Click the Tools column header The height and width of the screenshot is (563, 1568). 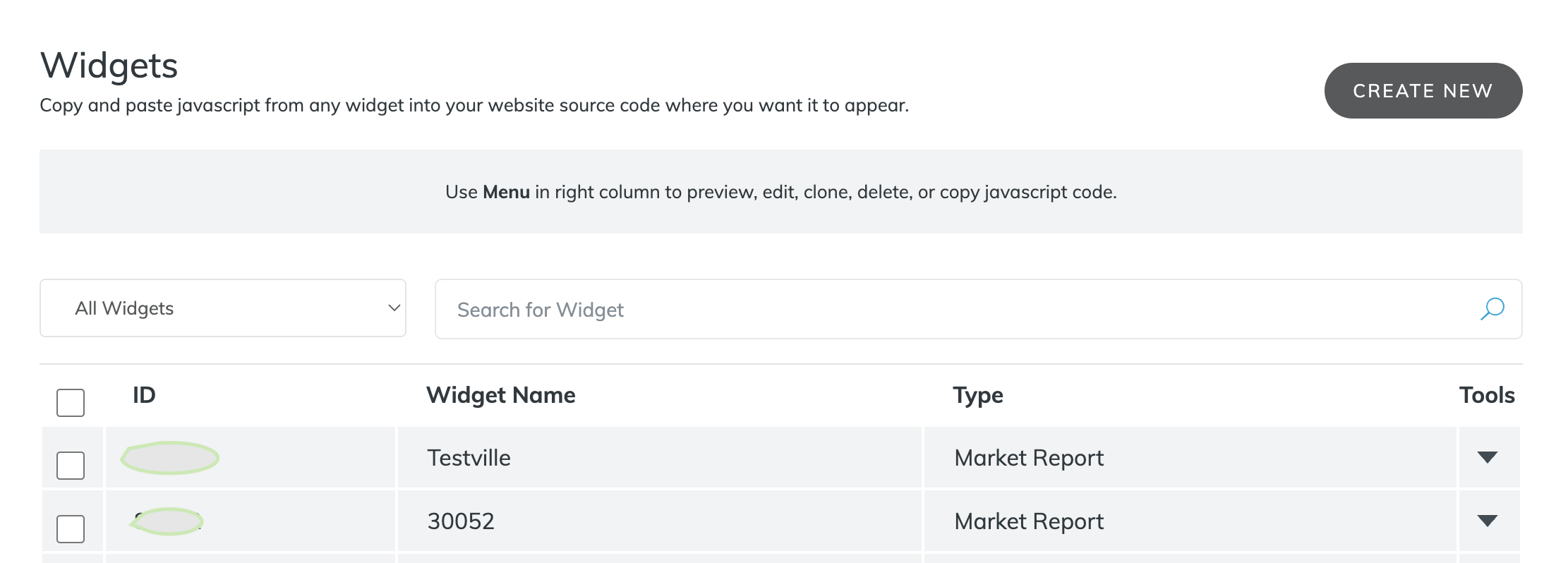[x=1486, y=395]
